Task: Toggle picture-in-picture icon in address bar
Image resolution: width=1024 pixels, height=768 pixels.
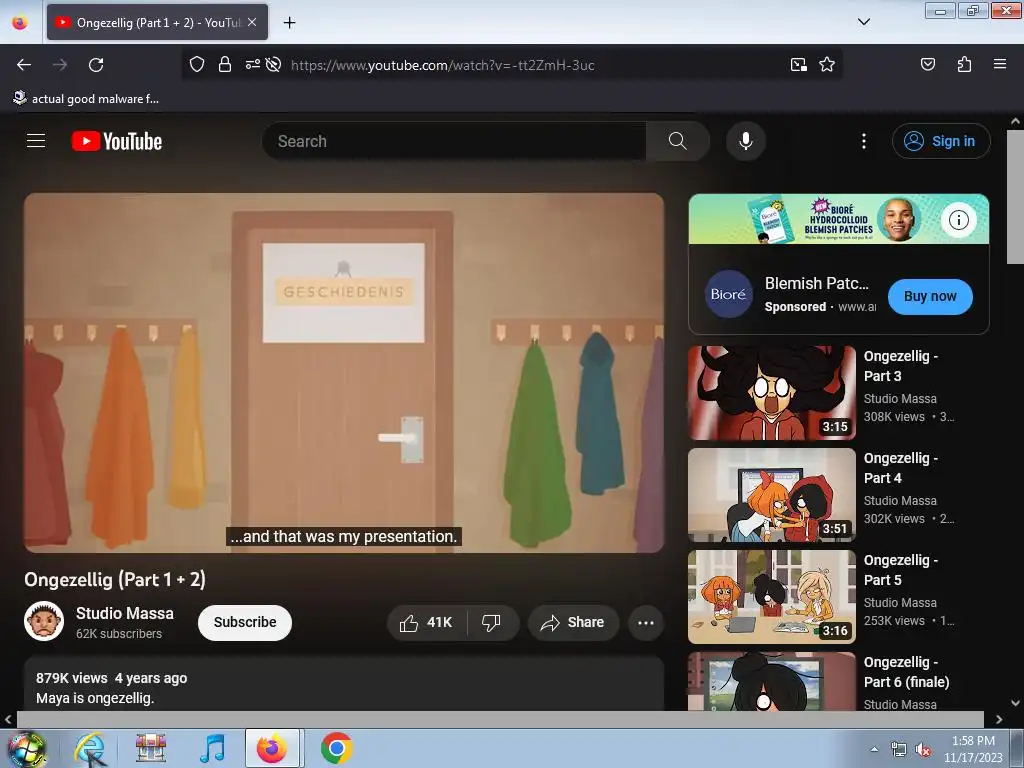Action: click(x=799, y=64)
